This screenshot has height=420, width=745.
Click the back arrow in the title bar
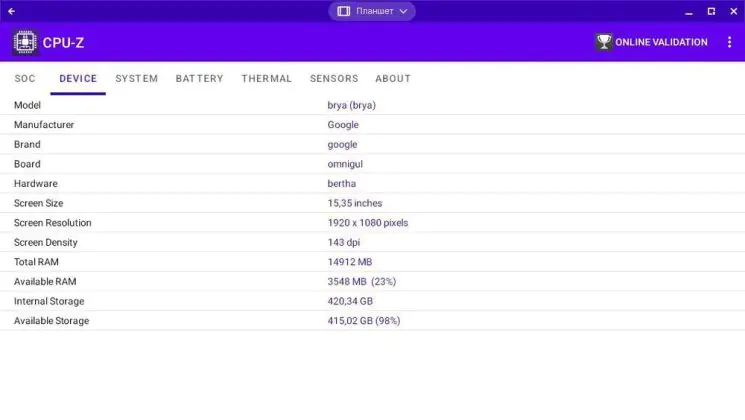(x=11, y=11)
